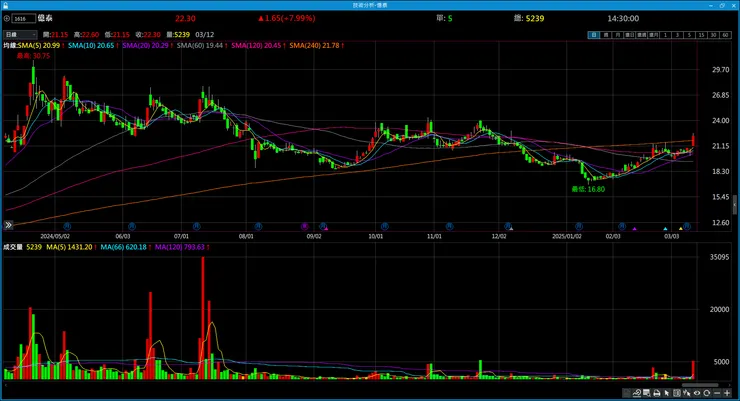The image size is (740, 401).
Task: Click the 29.70 price axis label
Action: pyautogui.click(x=721, y=69)
